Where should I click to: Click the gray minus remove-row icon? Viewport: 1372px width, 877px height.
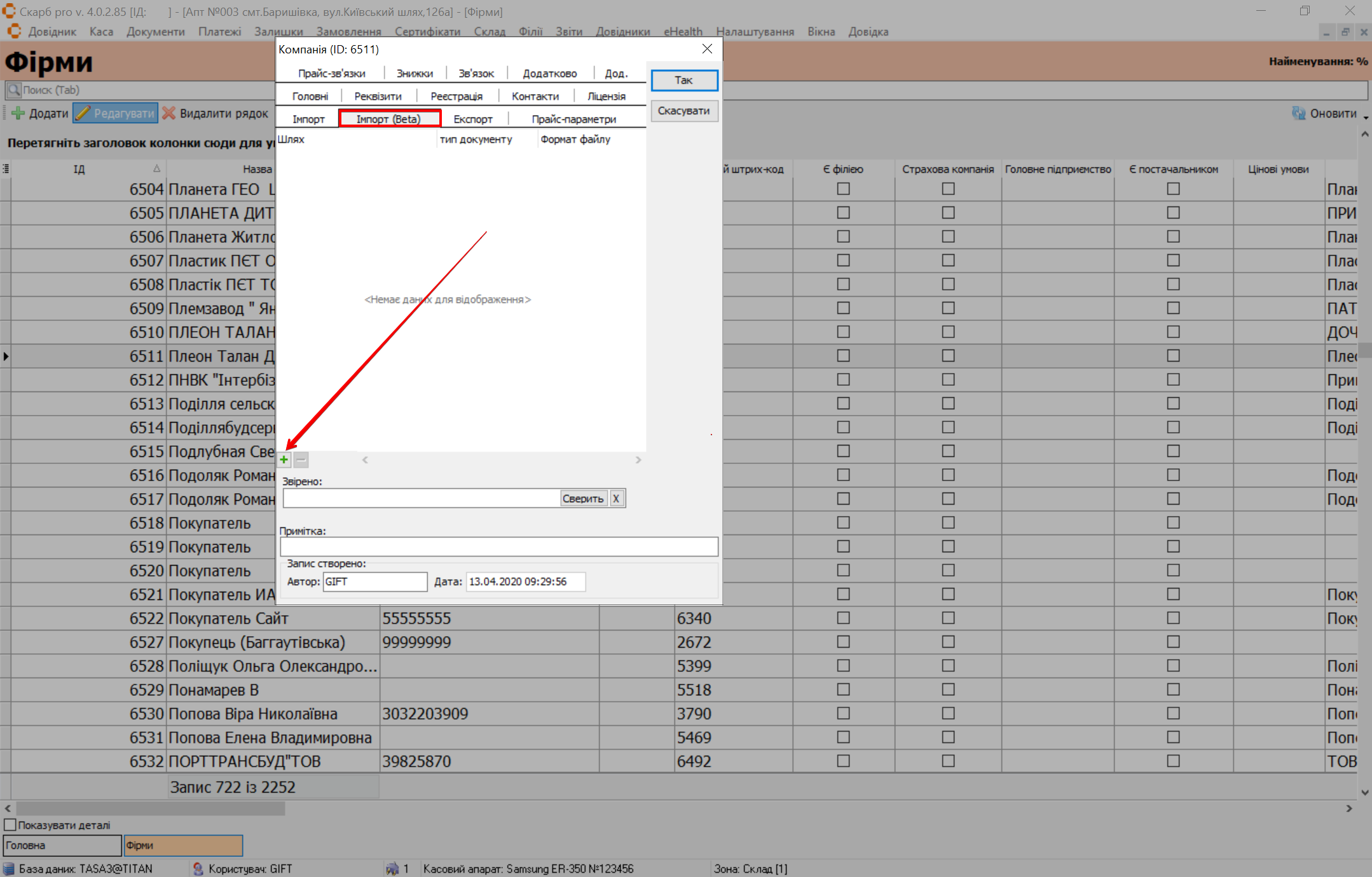301,459
